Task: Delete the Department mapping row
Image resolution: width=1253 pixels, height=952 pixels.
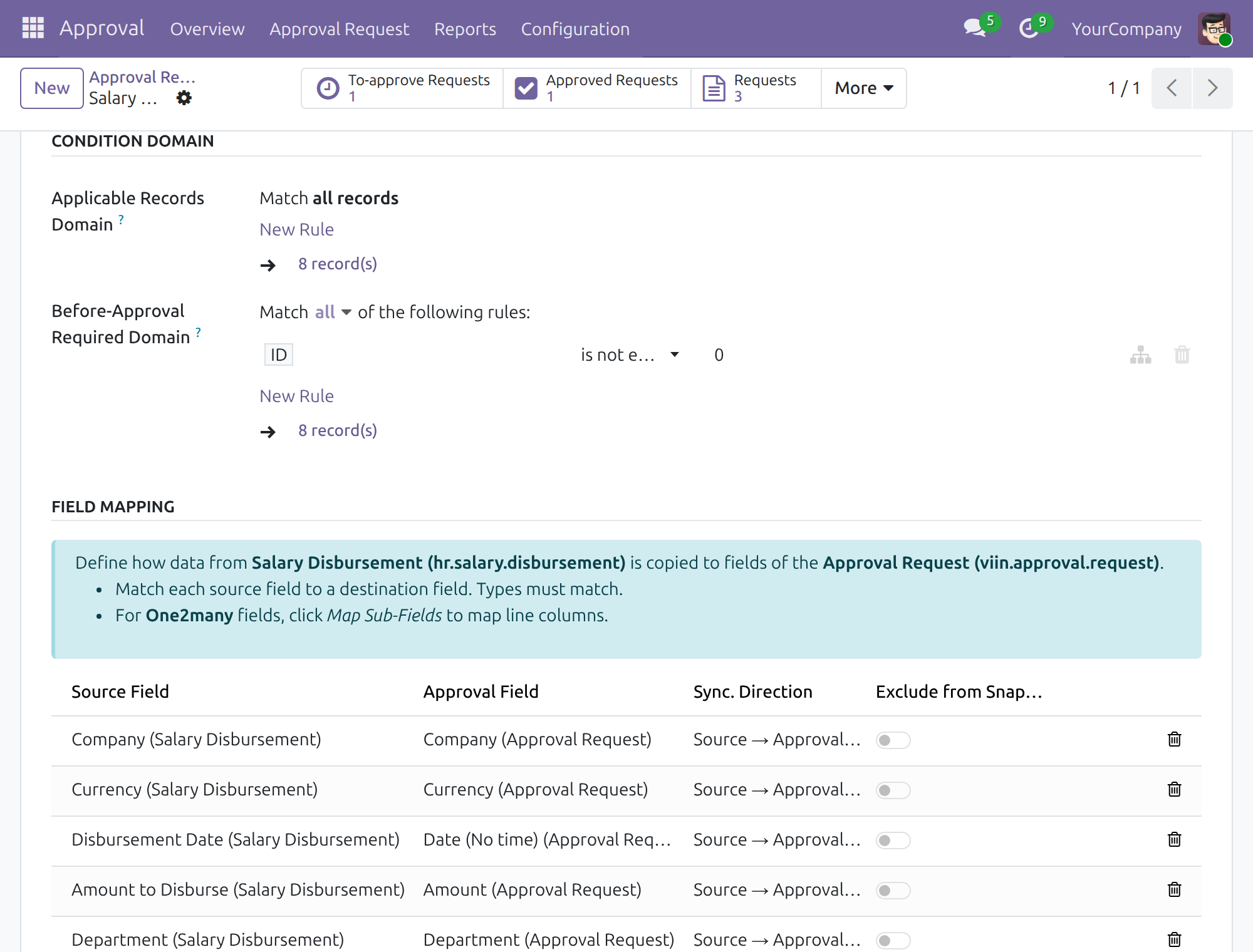Action: 1174,940
